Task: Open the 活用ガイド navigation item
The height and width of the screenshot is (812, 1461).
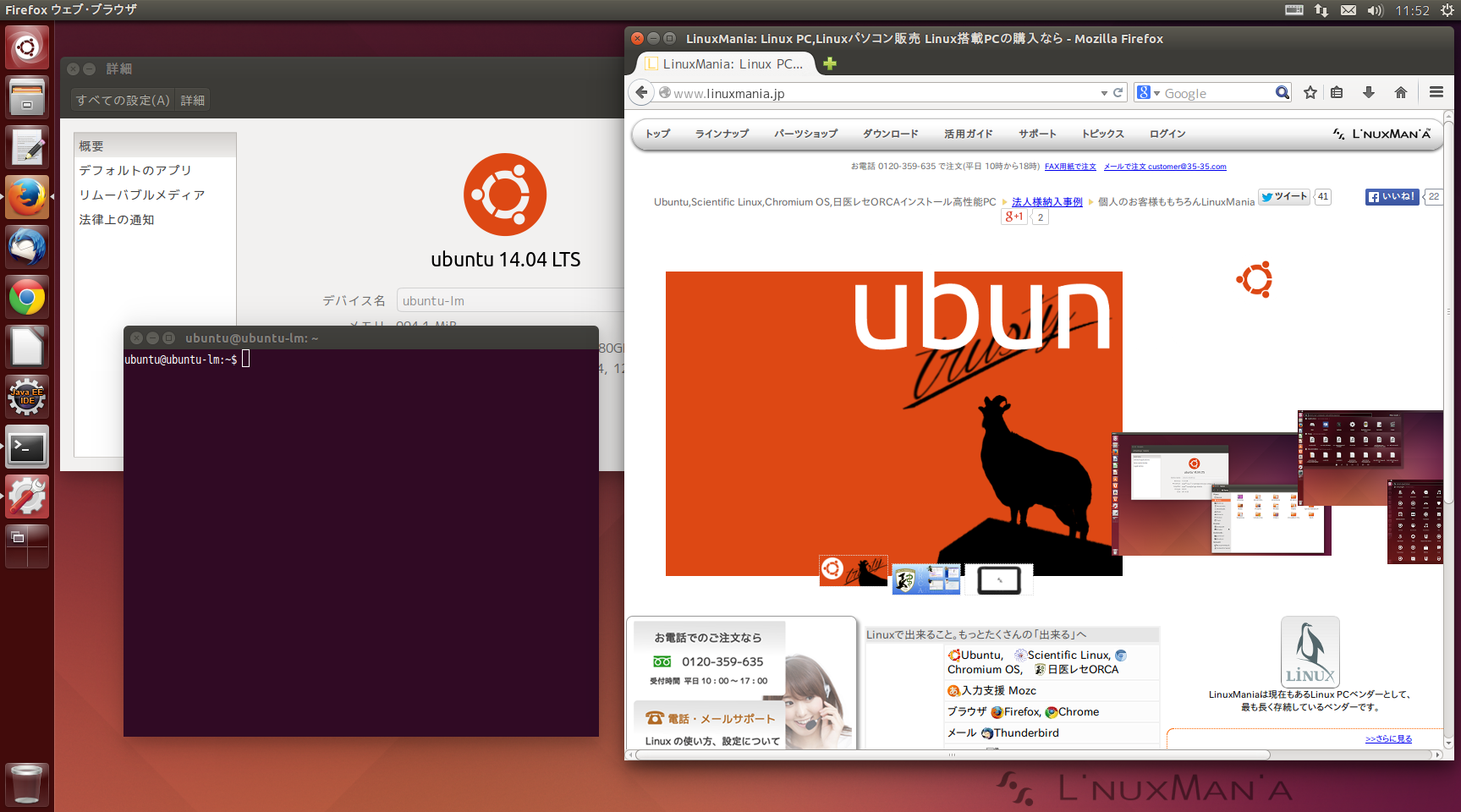Action: [969, 134]
